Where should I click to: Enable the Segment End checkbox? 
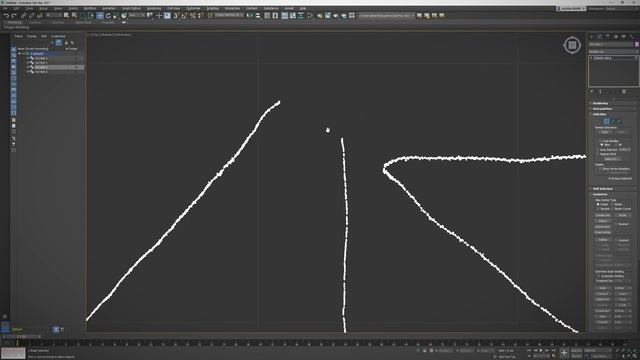pyautogui.click(x=597, y=154)
